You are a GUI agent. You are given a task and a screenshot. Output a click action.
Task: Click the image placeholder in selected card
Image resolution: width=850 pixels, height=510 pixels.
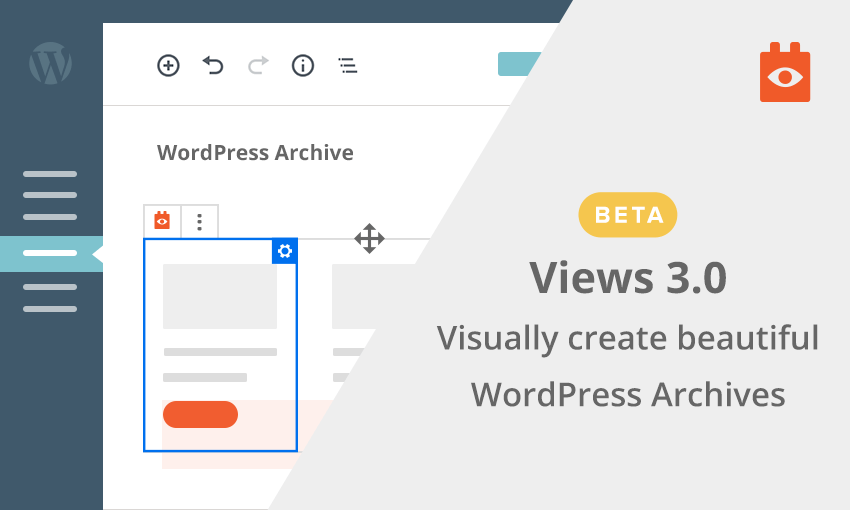220,296
